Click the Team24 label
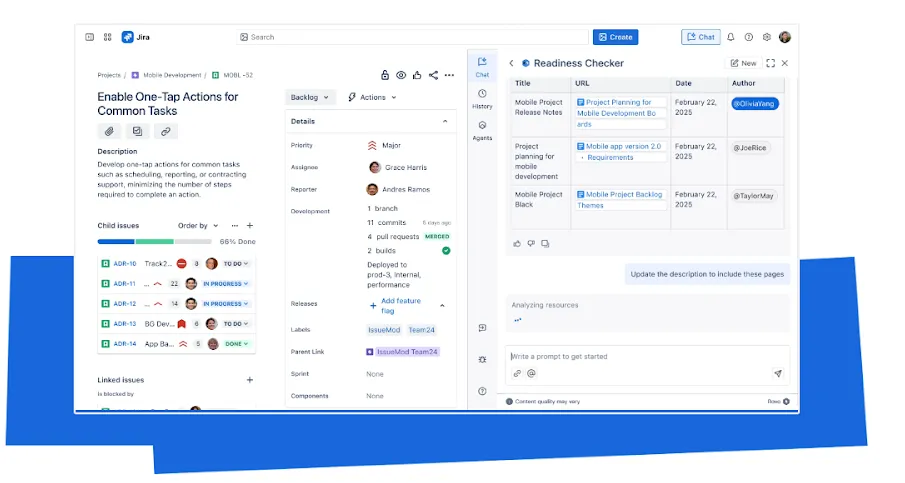 pyautogui.click(x=421, y=330)
